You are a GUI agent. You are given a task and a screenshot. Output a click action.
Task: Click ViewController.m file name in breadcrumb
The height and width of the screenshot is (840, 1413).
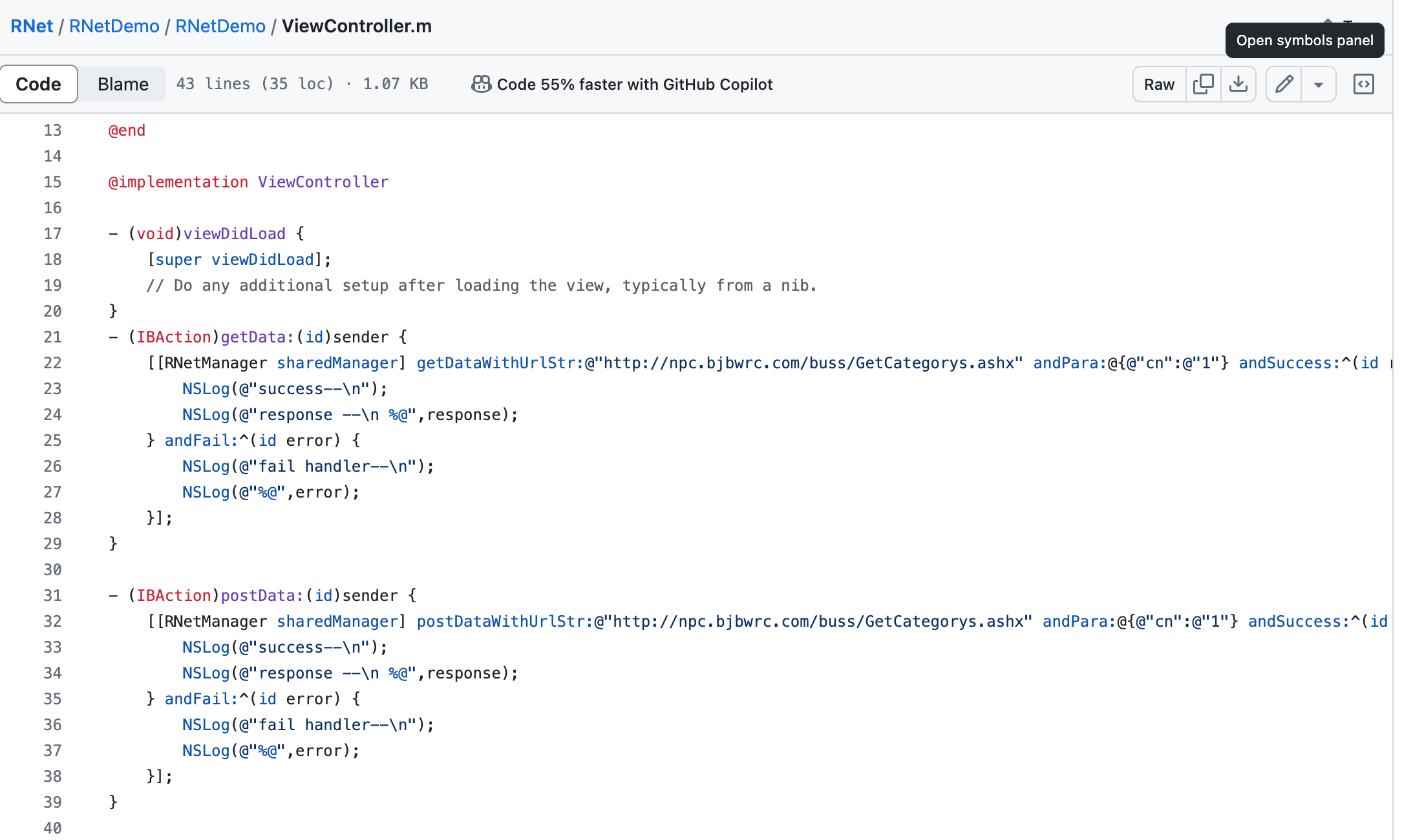[357, 26]
